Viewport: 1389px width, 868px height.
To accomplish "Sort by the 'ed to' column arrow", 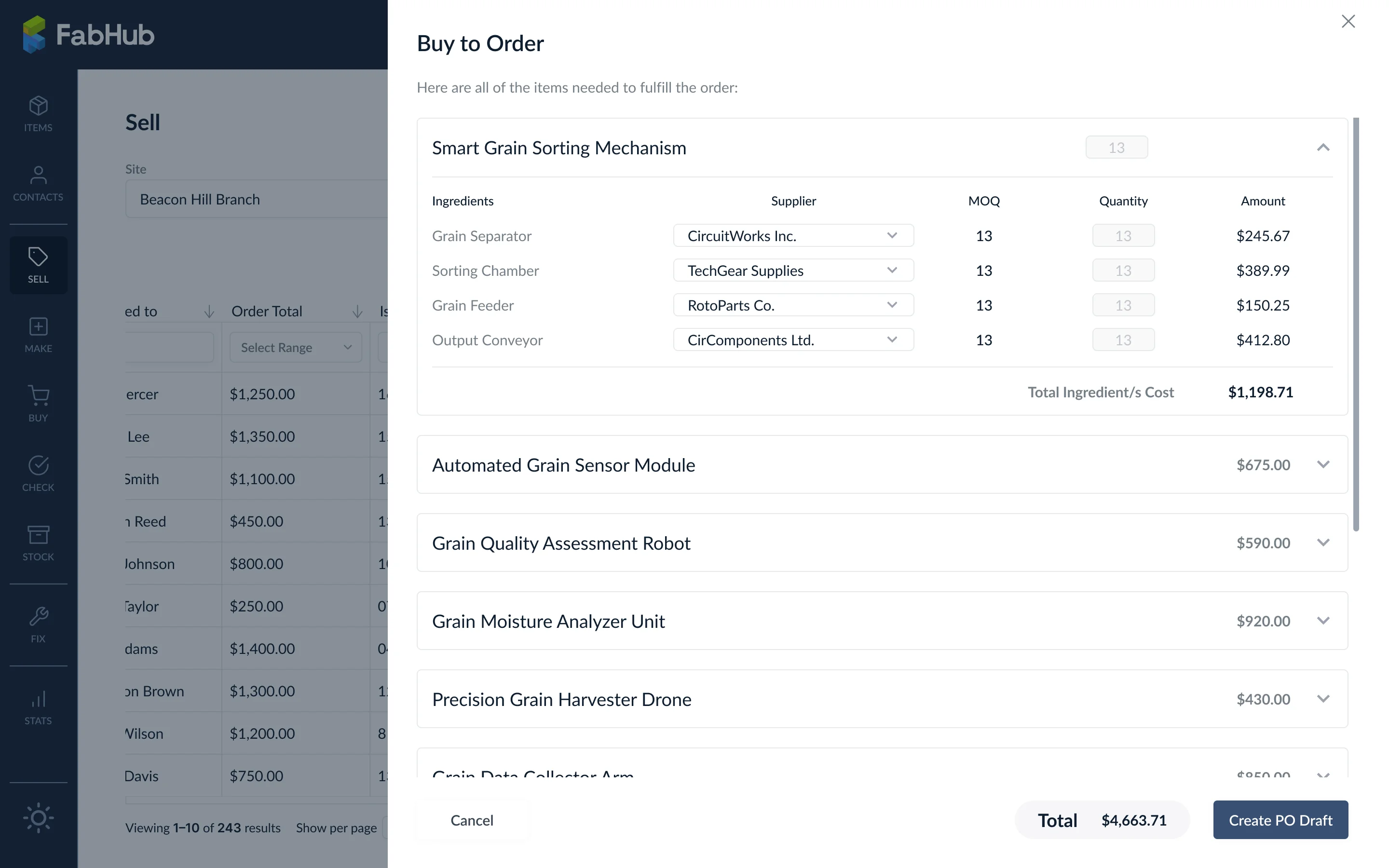I will click(209, 311).
